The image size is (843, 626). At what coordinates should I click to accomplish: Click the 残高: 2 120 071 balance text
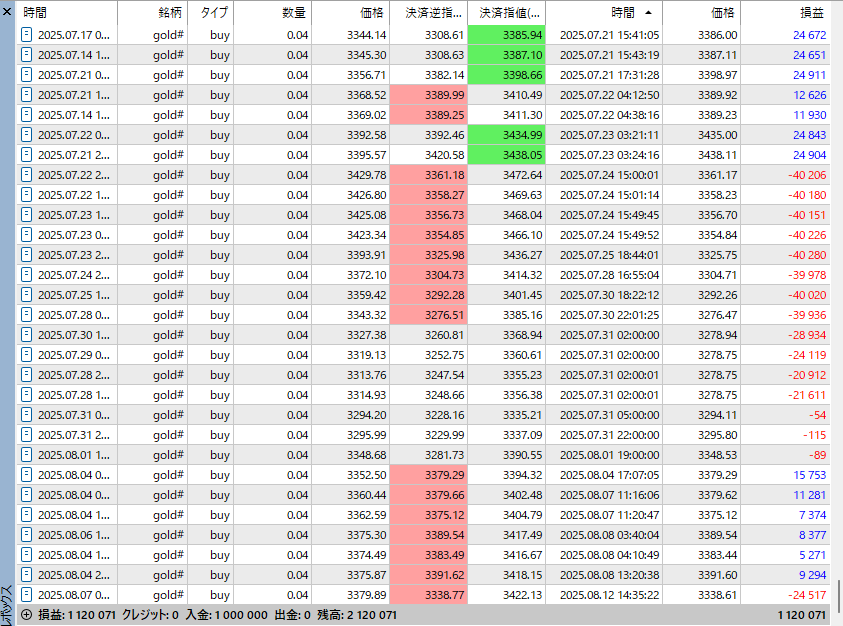[356, 615]
